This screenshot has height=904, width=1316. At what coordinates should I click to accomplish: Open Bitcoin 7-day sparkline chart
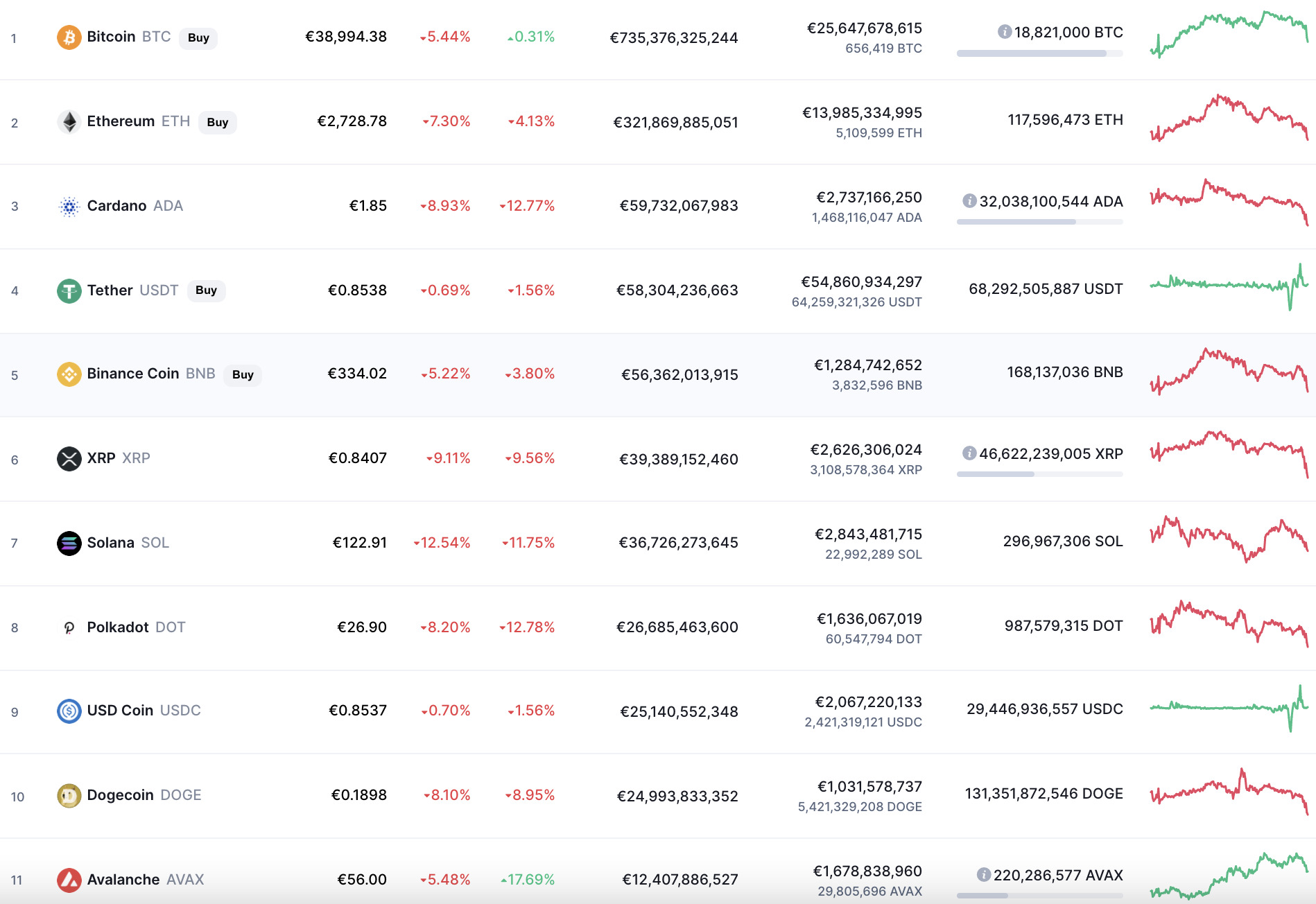pos(1229,34)
